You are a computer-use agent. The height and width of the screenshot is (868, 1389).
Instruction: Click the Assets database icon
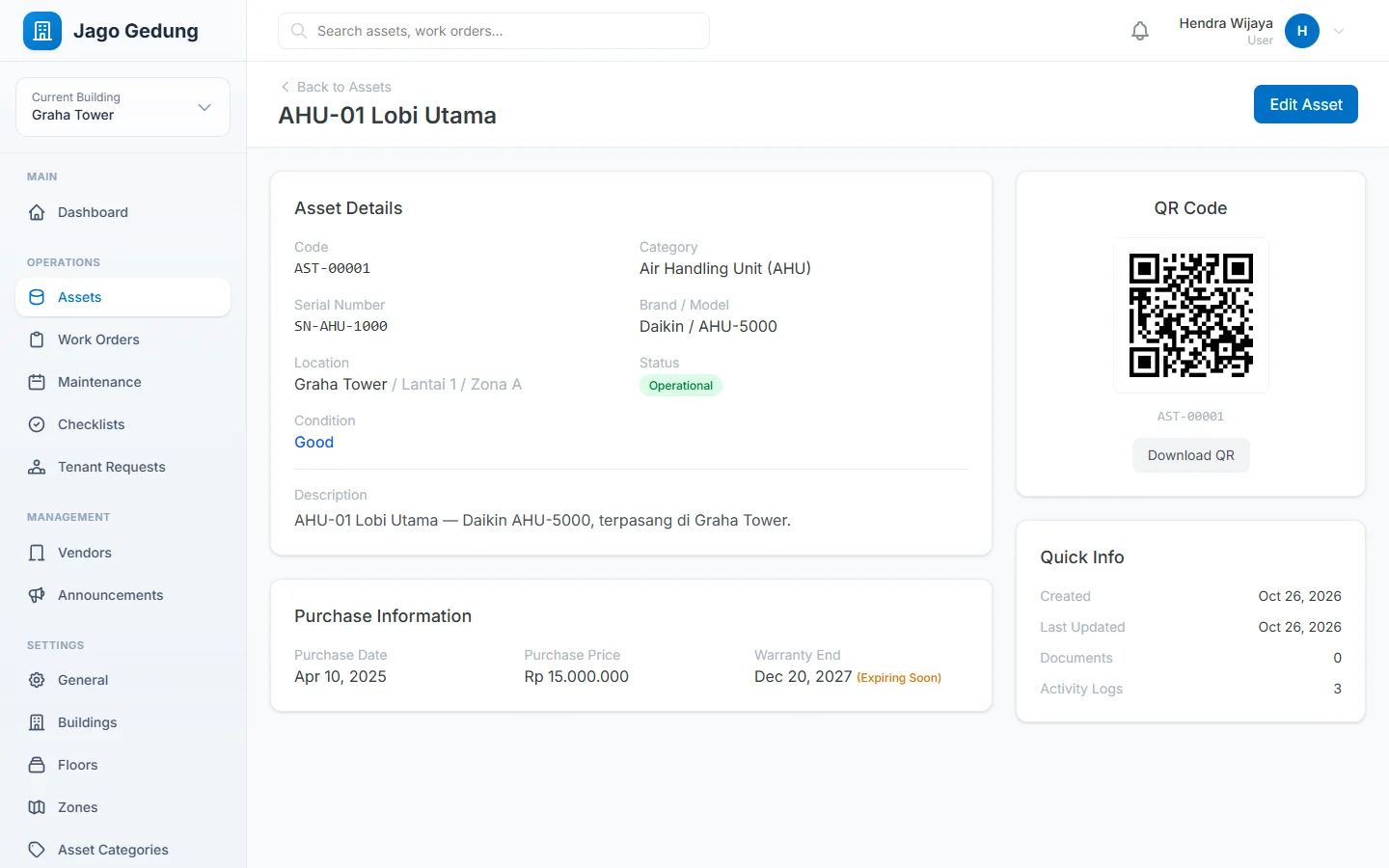(37, 297)
